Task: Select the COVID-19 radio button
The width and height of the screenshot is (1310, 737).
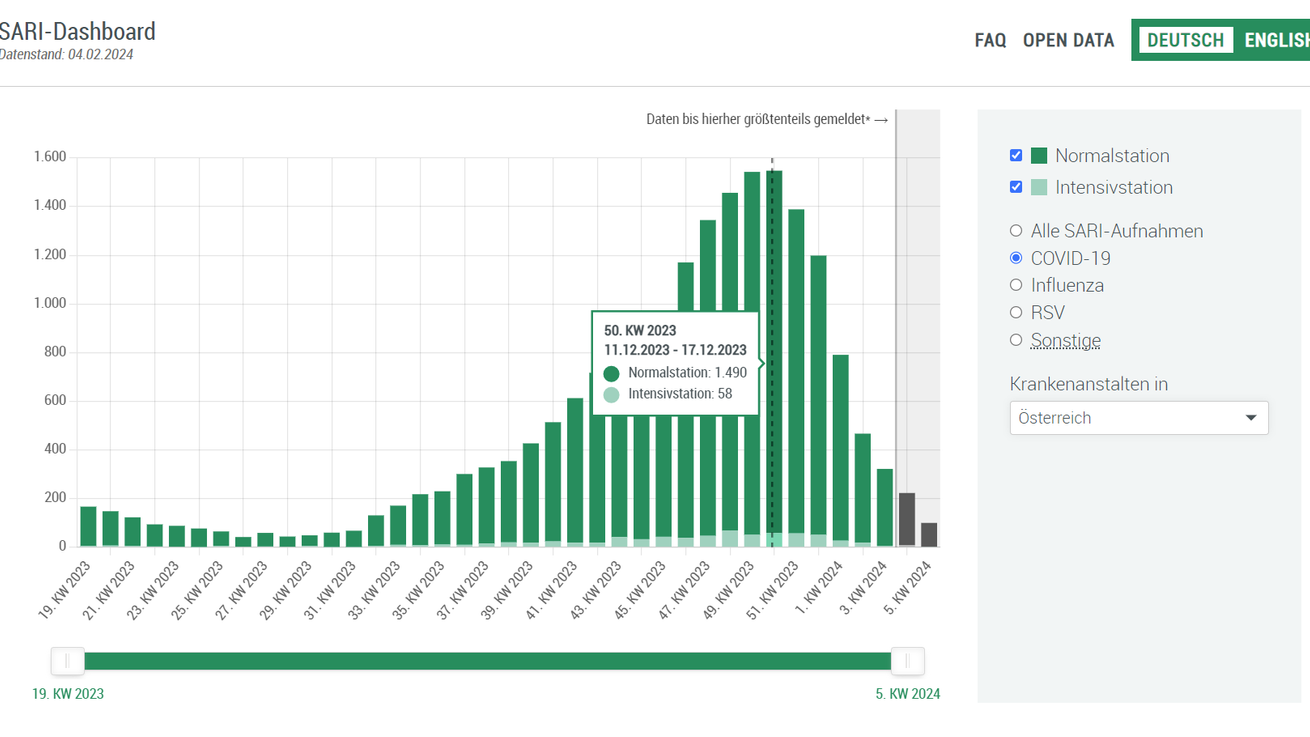Action: 1016,258
